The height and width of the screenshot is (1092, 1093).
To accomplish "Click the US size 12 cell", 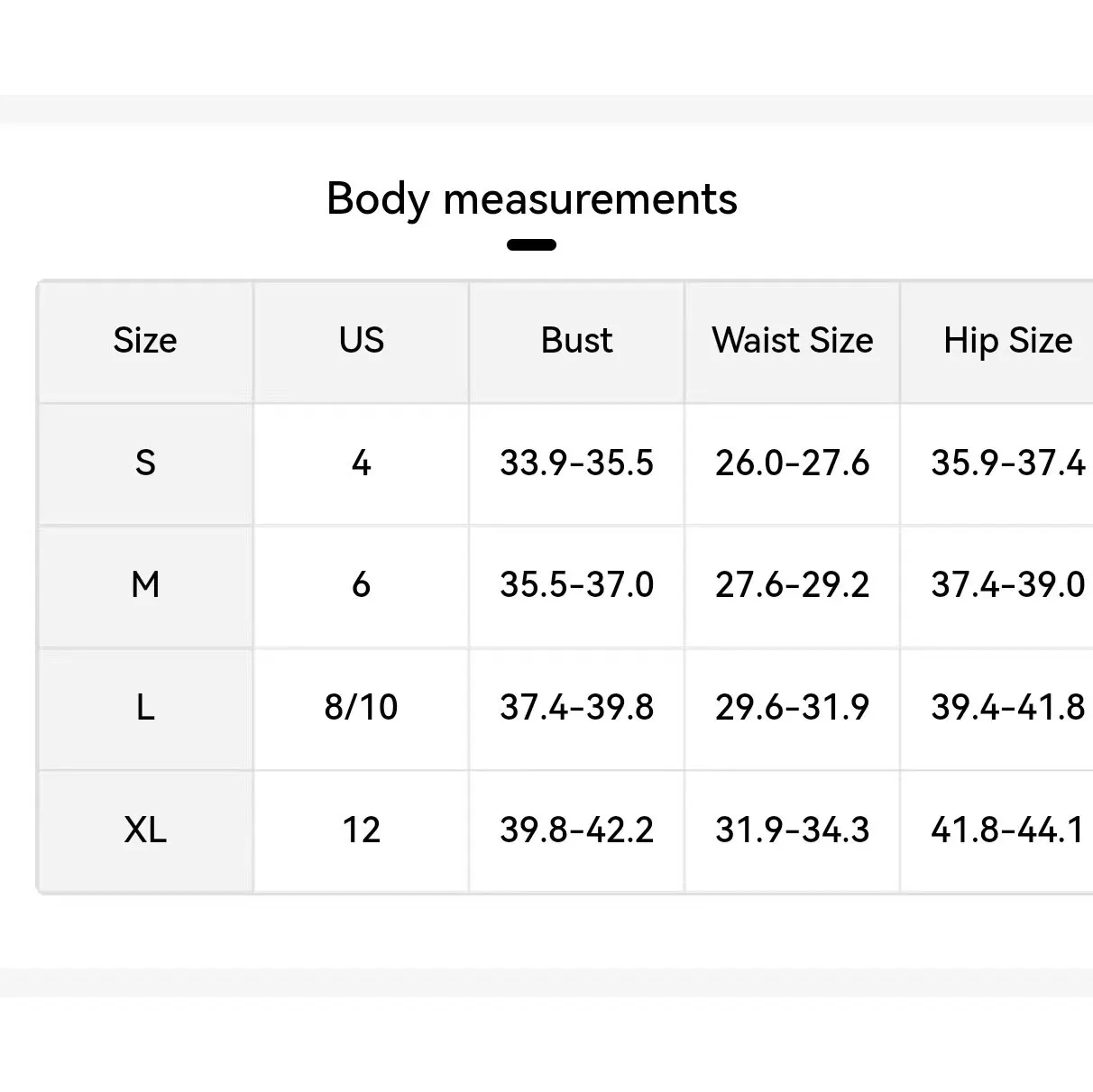I will pyautogui.click(x=361, y=830).
